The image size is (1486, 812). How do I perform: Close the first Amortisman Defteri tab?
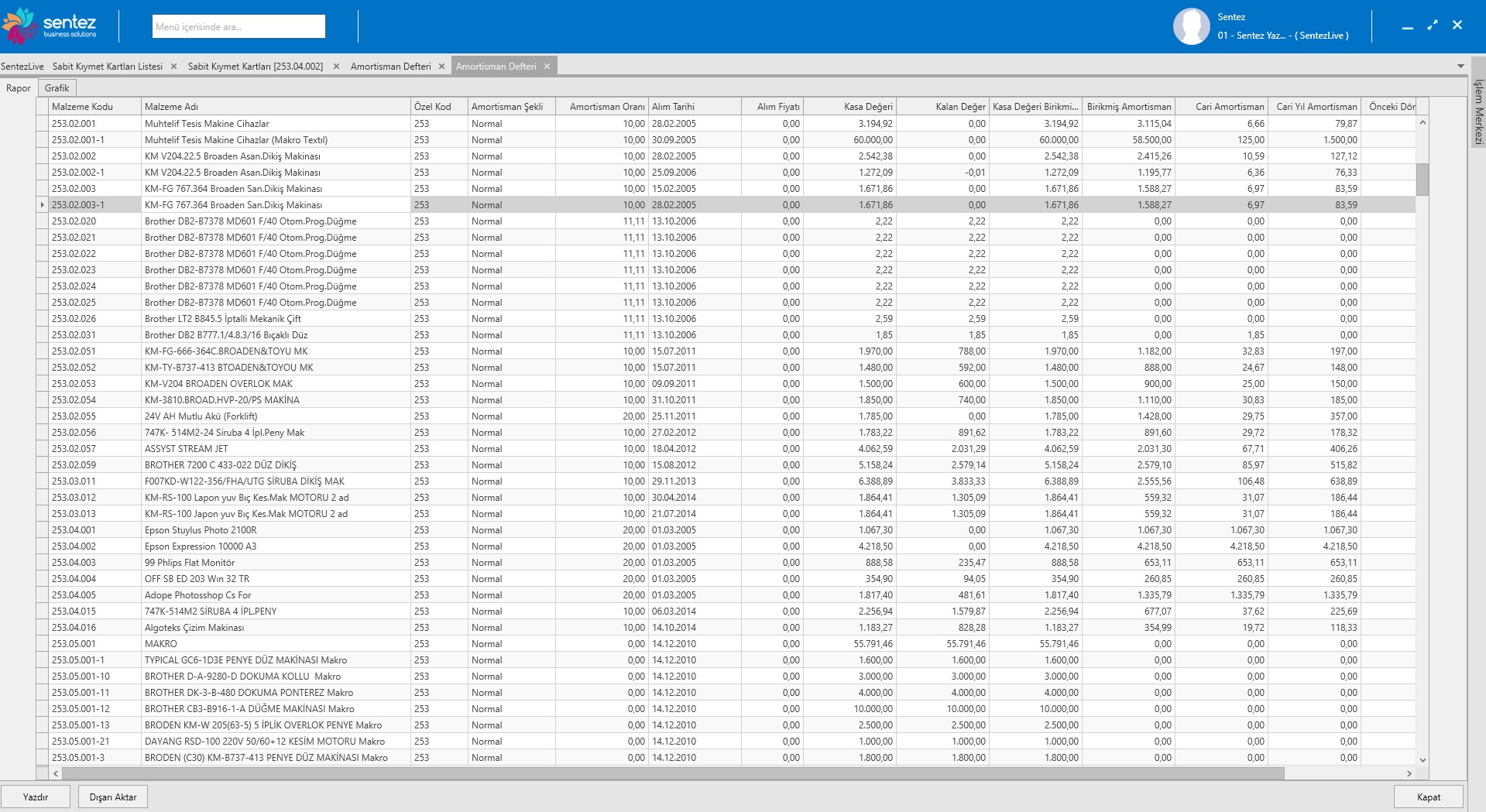coord(441,67)
